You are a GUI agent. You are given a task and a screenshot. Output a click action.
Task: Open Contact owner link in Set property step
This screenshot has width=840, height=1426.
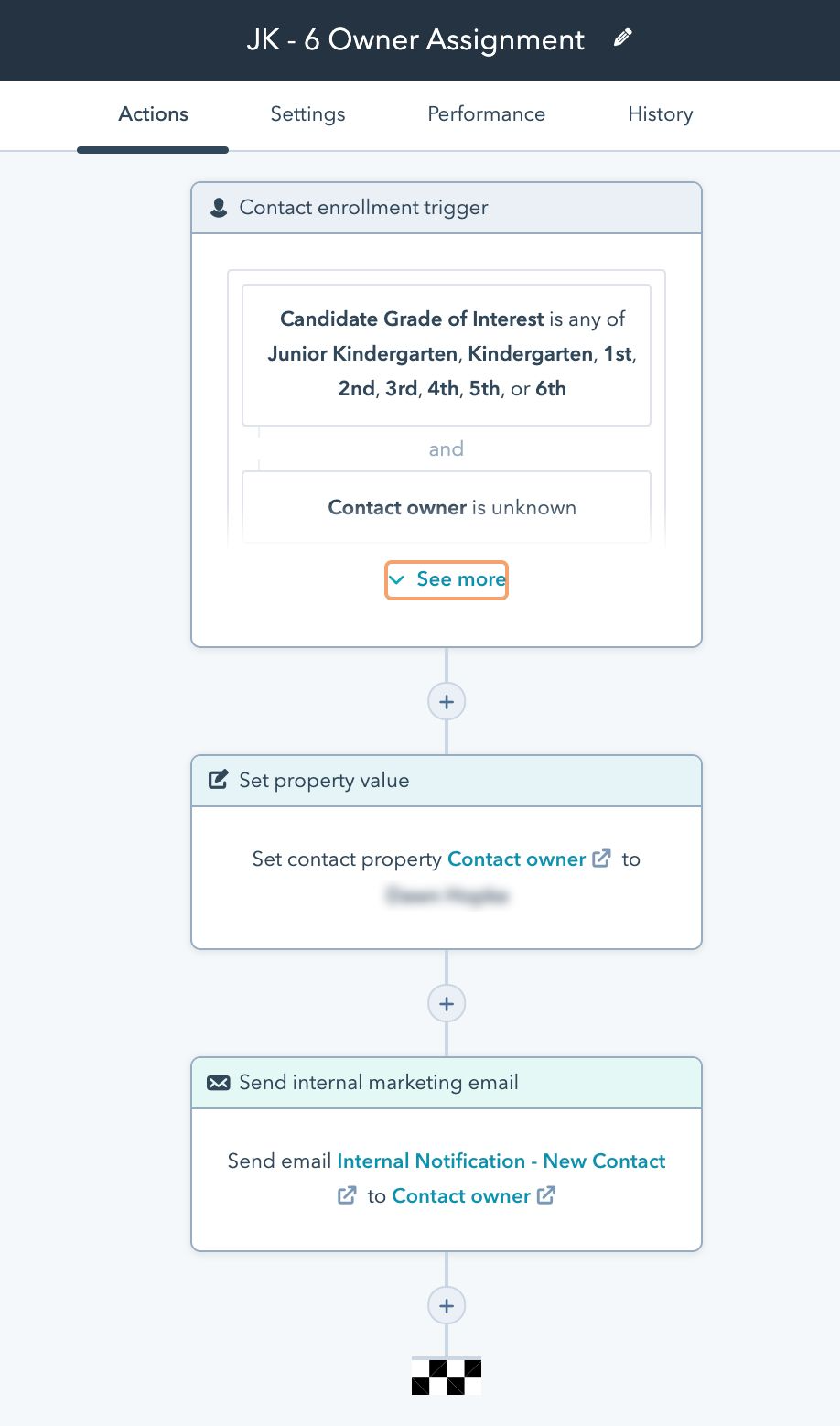tap(516, 859)
